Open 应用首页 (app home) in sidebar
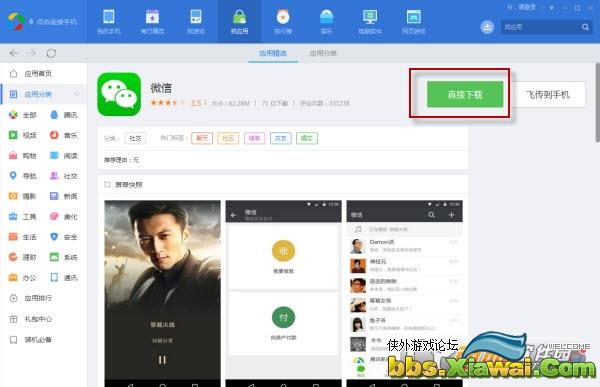Screen dimensions: 600x387 pos(38,73)
